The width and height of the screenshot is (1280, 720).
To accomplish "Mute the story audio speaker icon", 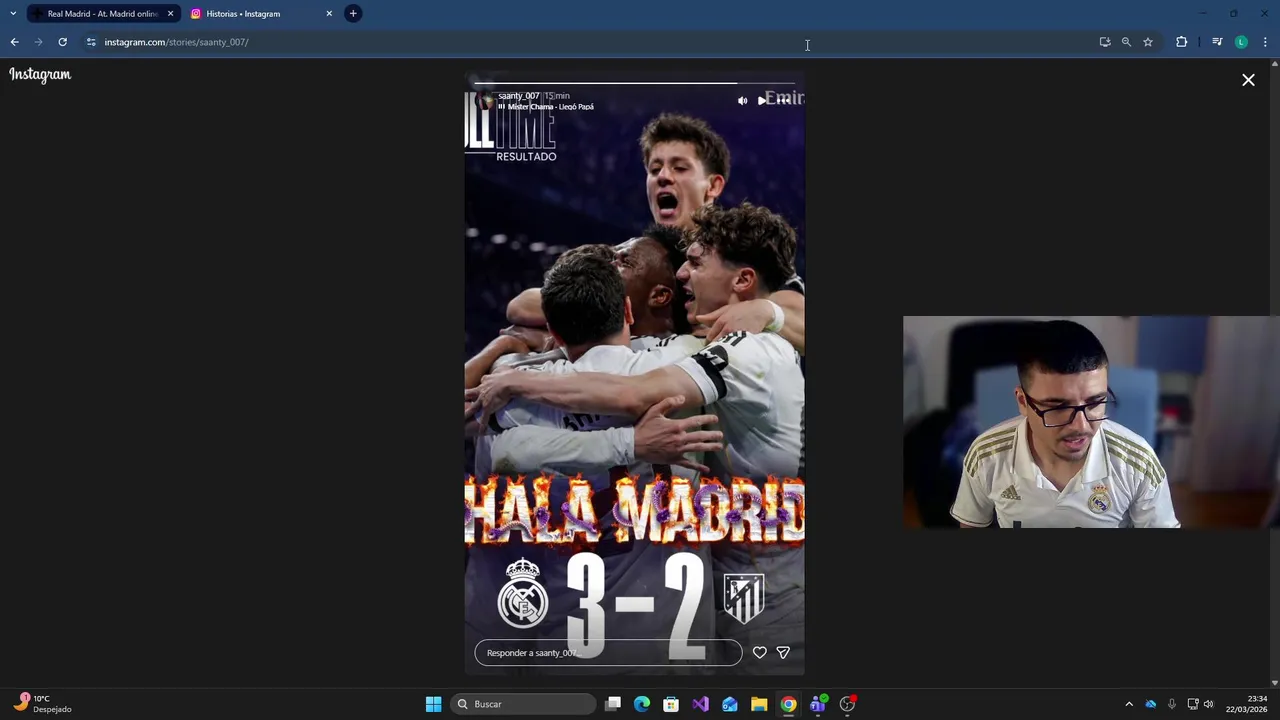I will [742, 100].
